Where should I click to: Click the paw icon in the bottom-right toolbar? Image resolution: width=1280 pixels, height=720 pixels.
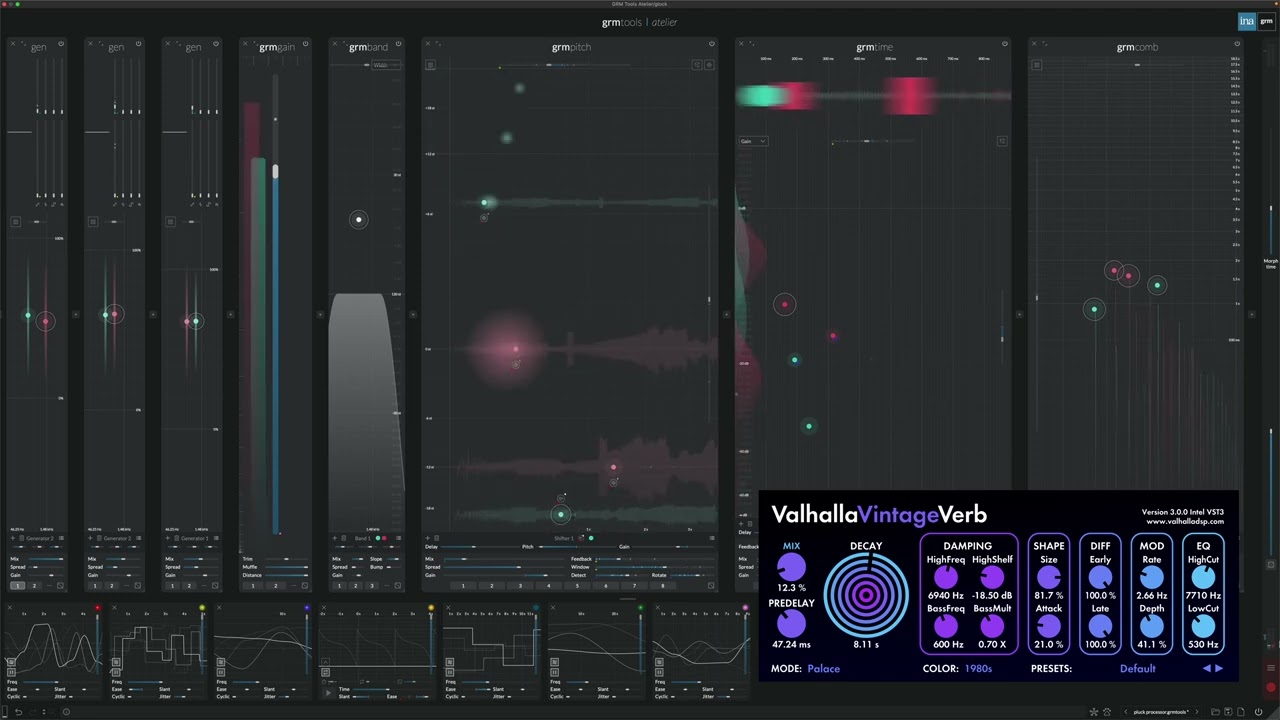pos(1107,712)
